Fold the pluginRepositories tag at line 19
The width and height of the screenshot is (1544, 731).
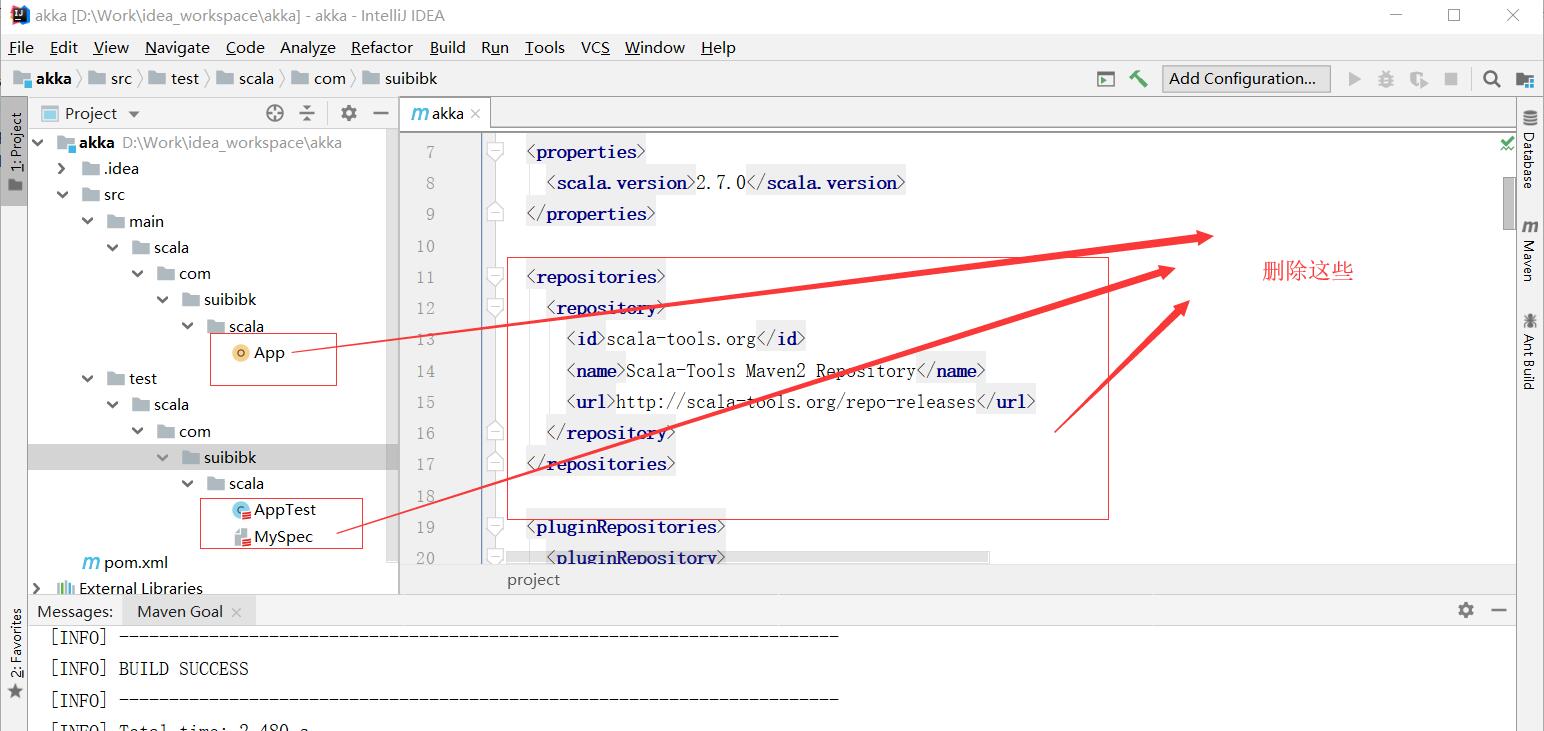[x=494, y=526]
